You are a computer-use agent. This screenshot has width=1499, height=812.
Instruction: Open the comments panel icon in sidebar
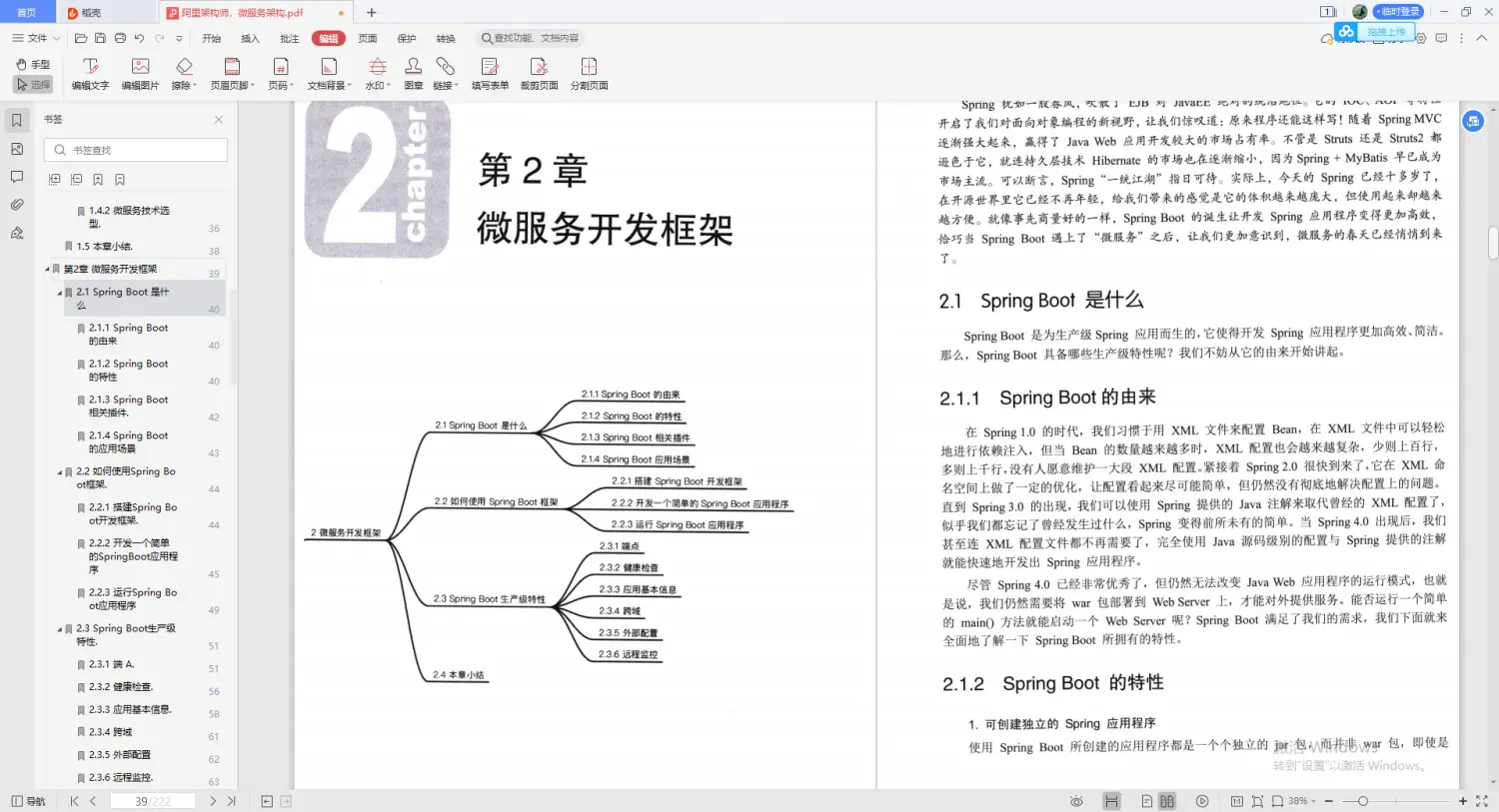(x=17, y=177)
